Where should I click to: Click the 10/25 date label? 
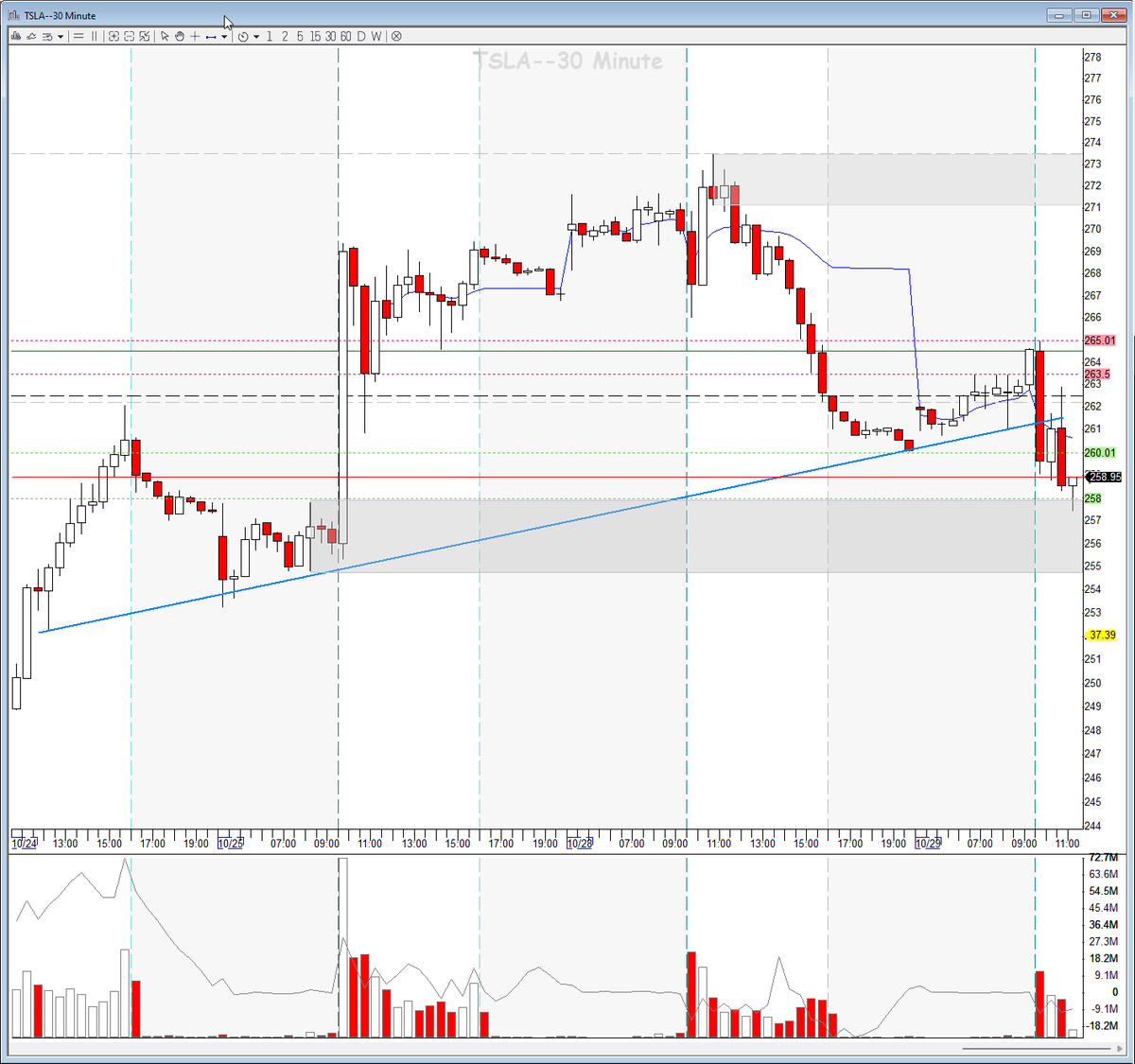click(230, 843)
